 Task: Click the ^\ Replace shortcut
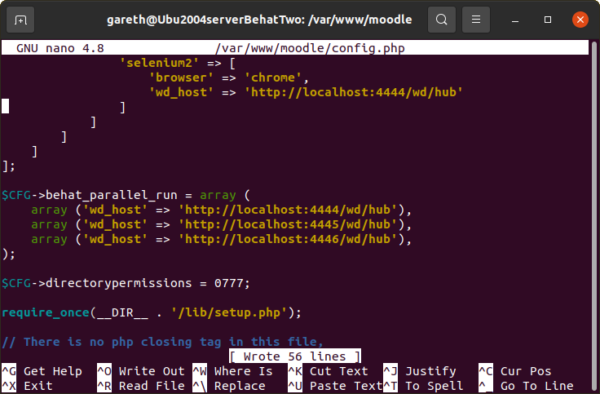tap(229, 386)
